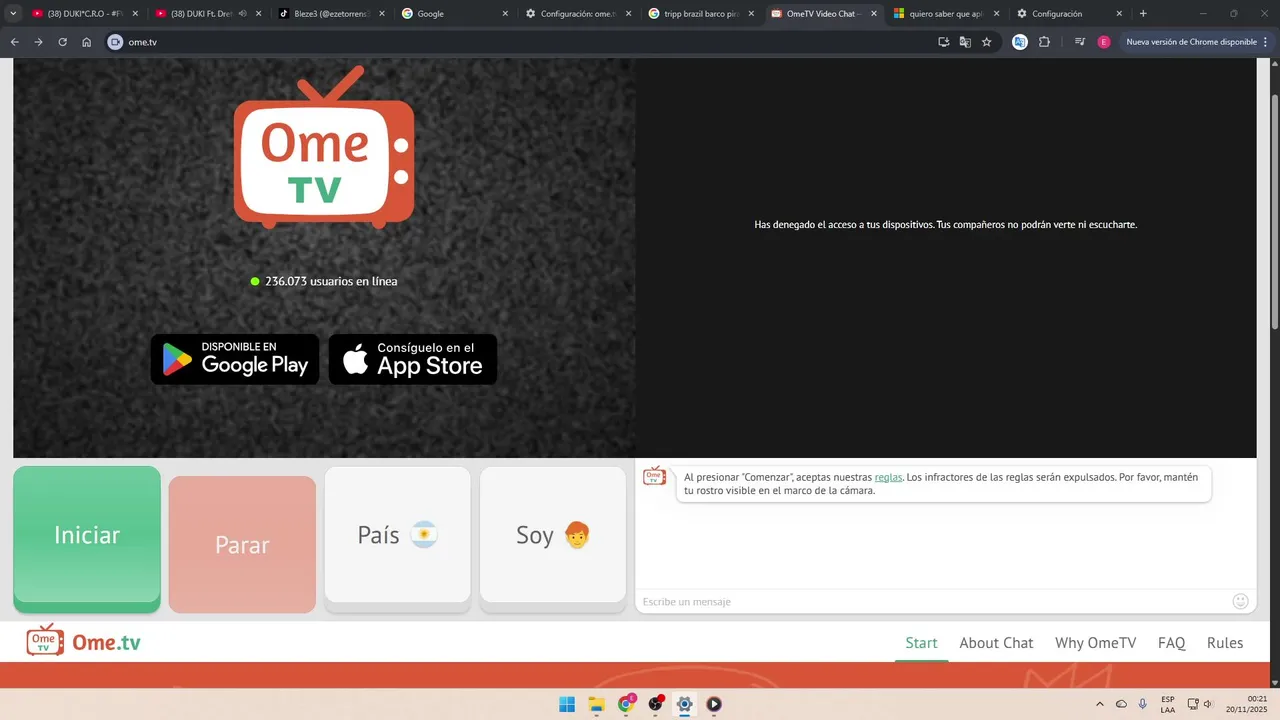Open the reglas link in chat notice
The height and width of the screenshot is (720, 1280).
click(x=888, y=477)
